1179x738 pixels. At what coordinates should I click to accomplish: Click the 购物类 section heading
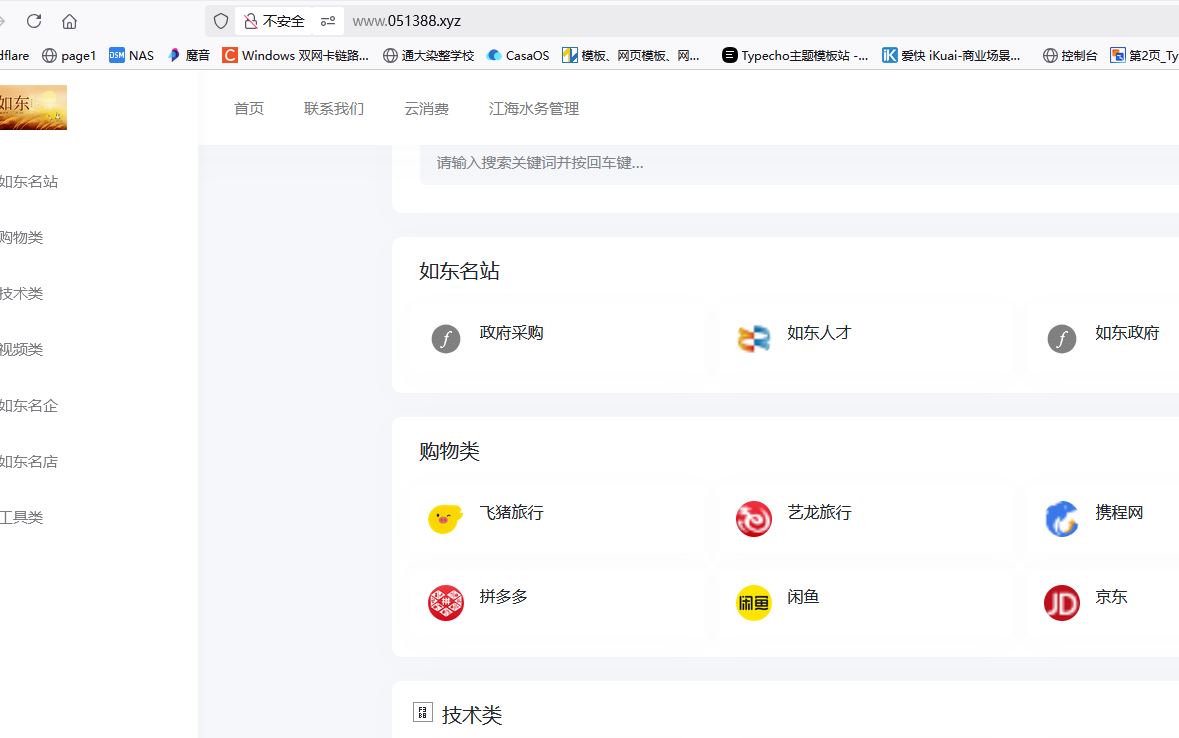tap(449, 451)
